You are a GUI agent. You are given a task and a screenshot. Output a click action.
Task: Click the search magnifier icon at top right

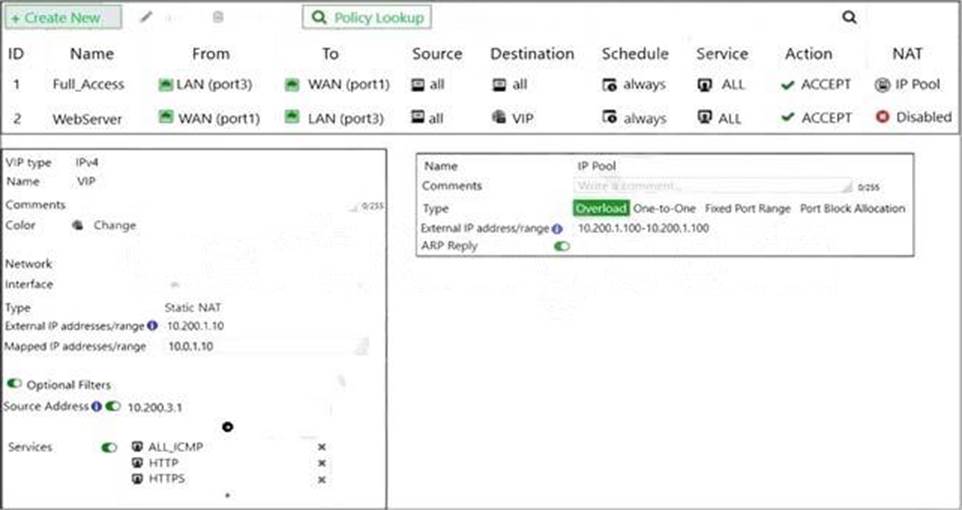tap(849, 17)
